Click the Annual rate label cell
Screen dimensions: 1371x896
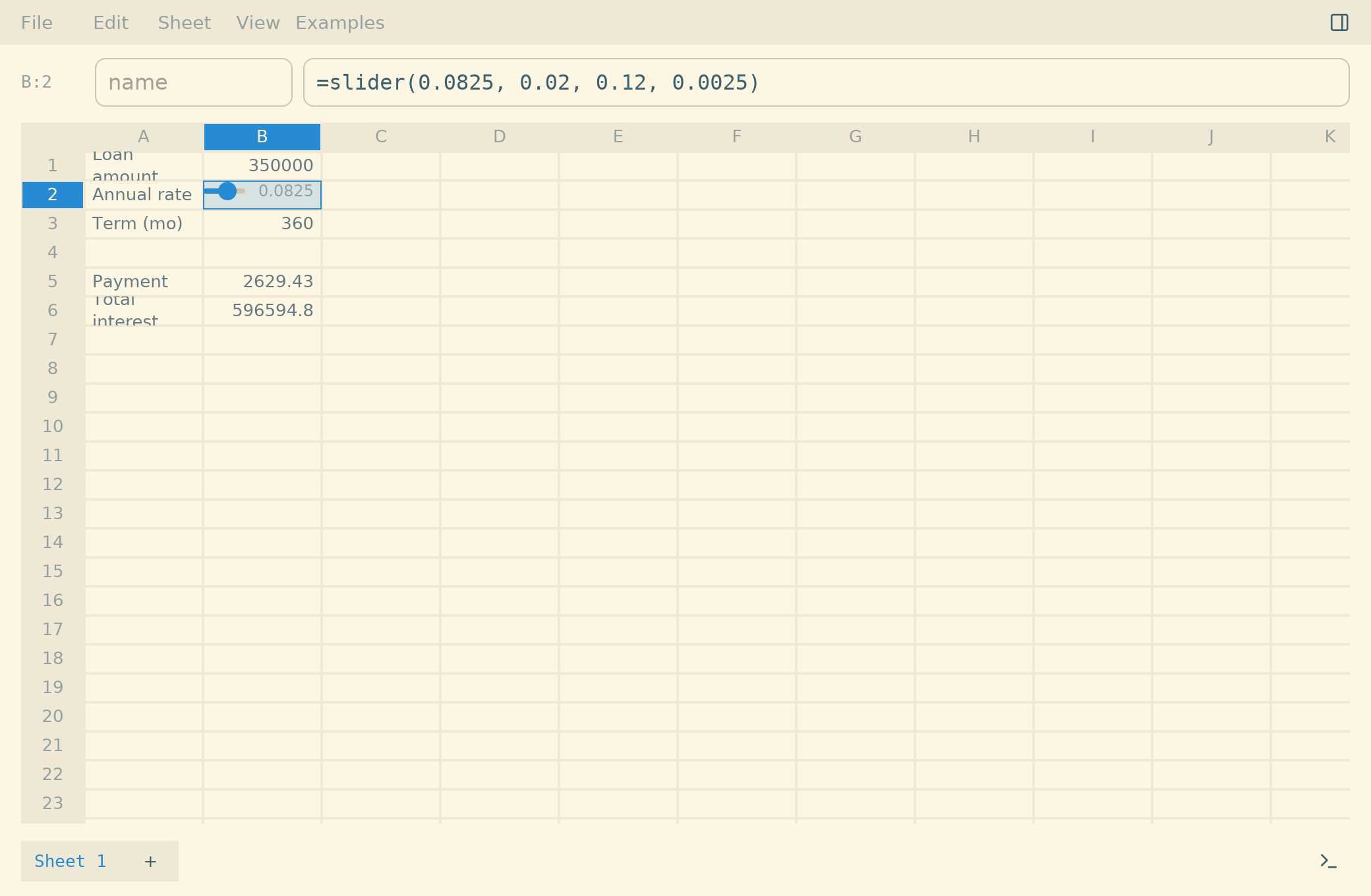coord(144,195)
